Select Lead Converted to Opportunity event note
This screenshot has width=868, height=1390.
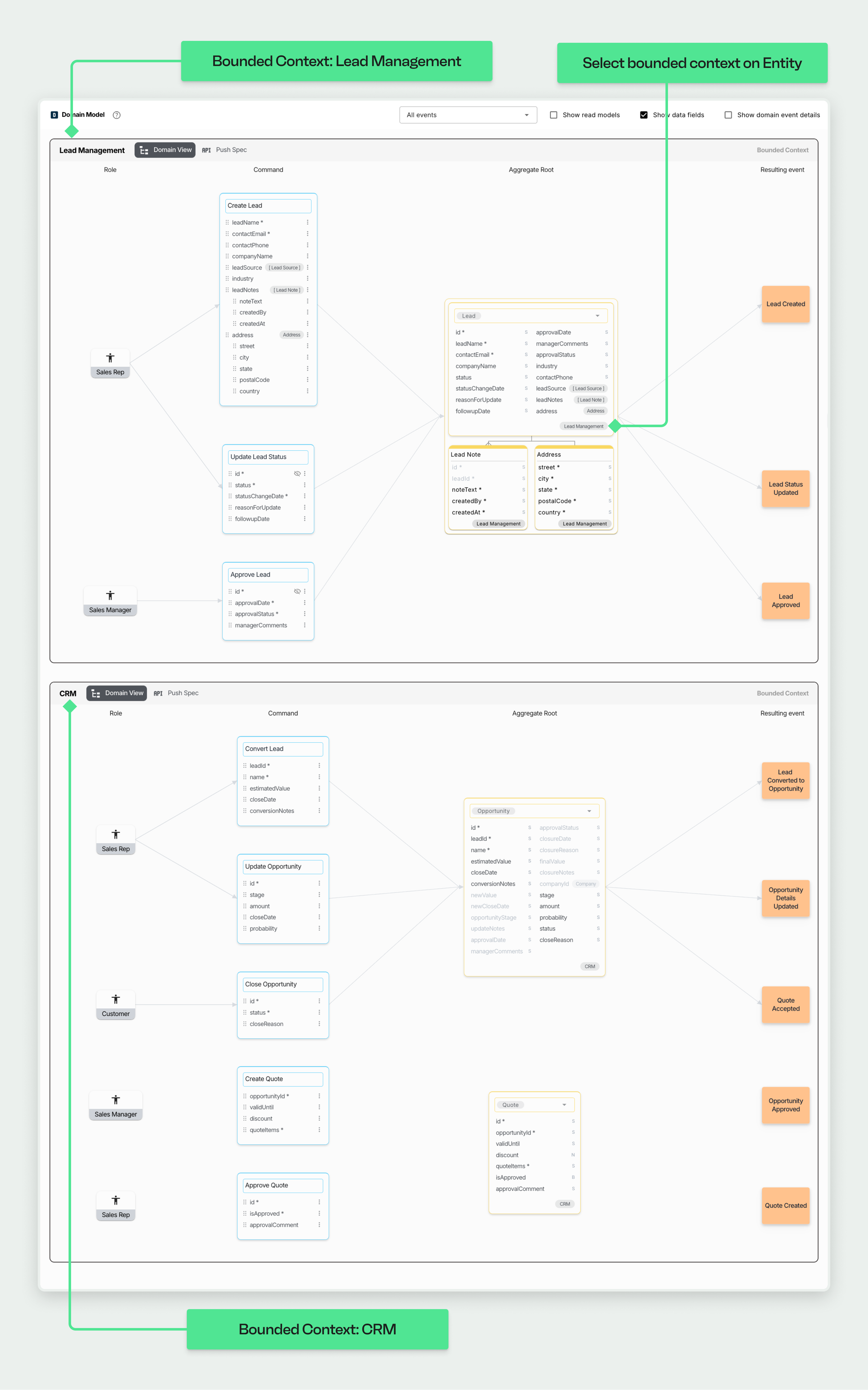tap(785, 780)
